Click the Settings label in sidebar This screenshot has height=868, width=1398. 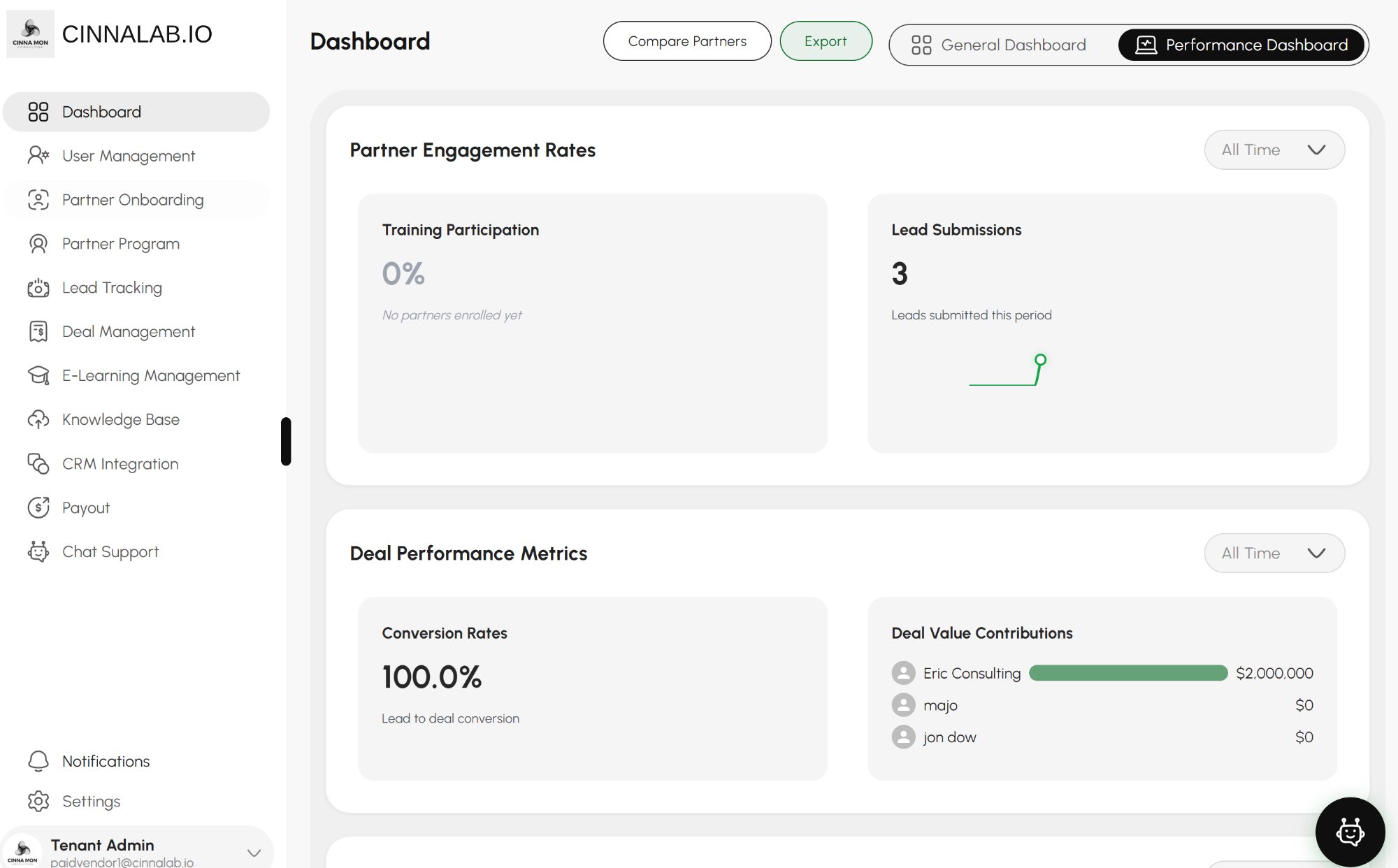click(x=92, y=802)
